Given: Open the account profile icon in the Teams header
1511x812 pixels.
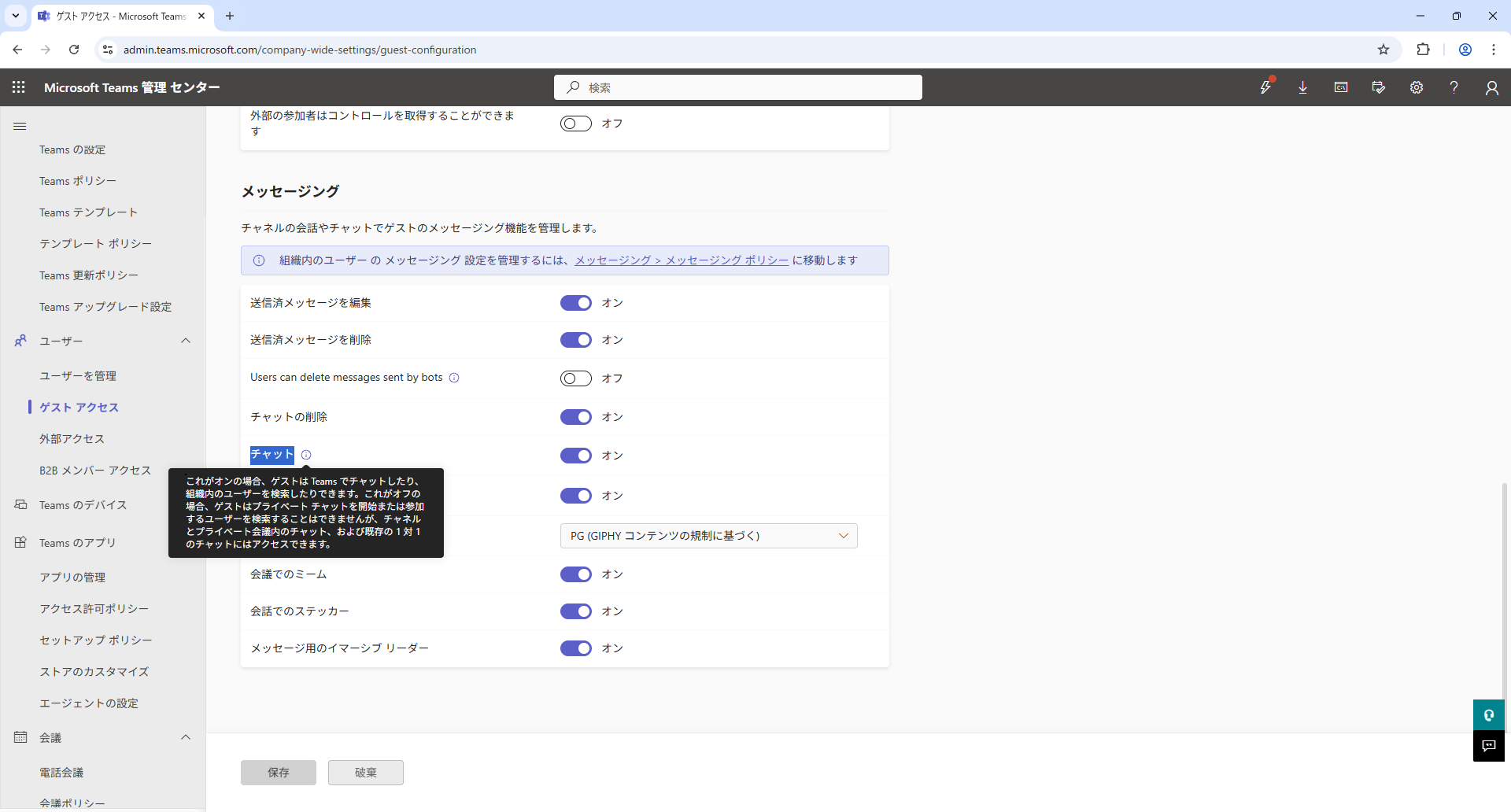Looking at the screenshot, I should pyautogui.click(x=1492, y=87).
